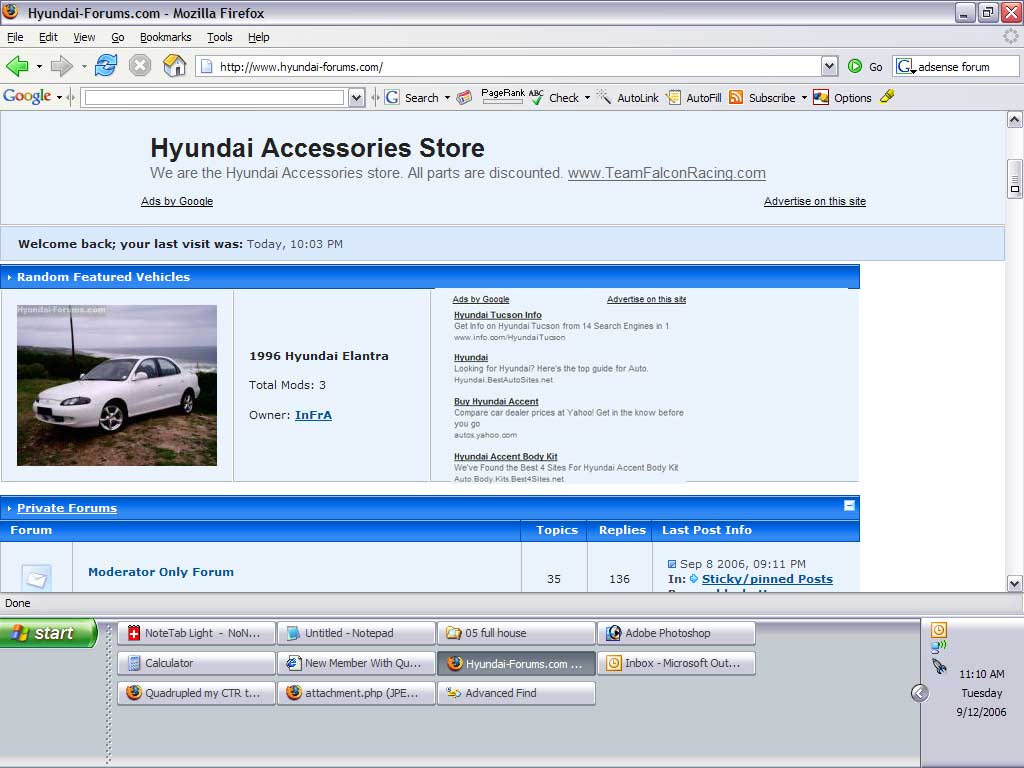1024x768 pixels.
Task: Click the Google toolbar news icon beside Search
Action: point(464,98)
